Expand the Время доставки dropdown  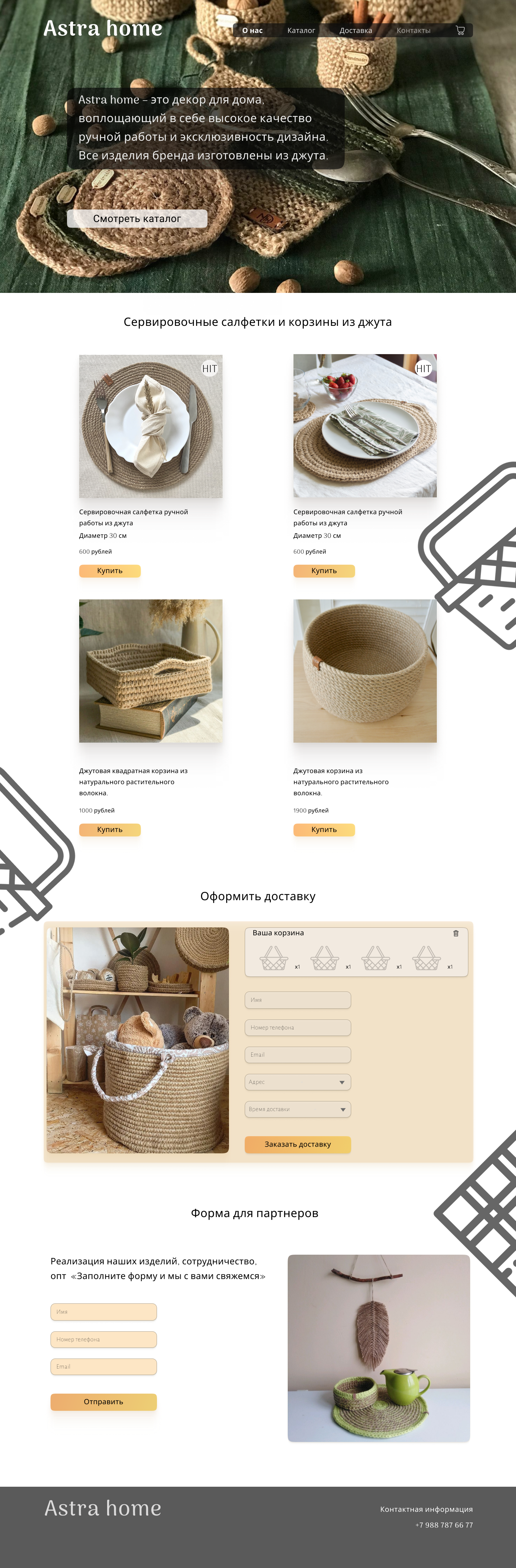pos(298,1110)
